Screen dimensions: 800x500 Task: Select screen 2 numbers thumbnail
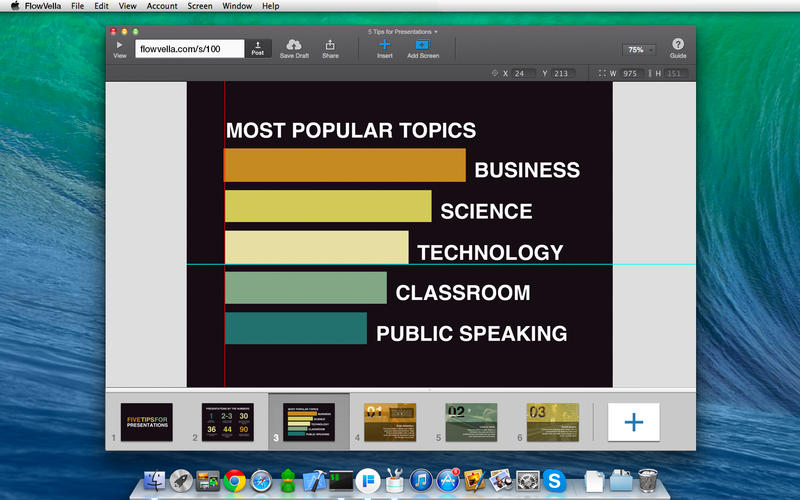228,422
